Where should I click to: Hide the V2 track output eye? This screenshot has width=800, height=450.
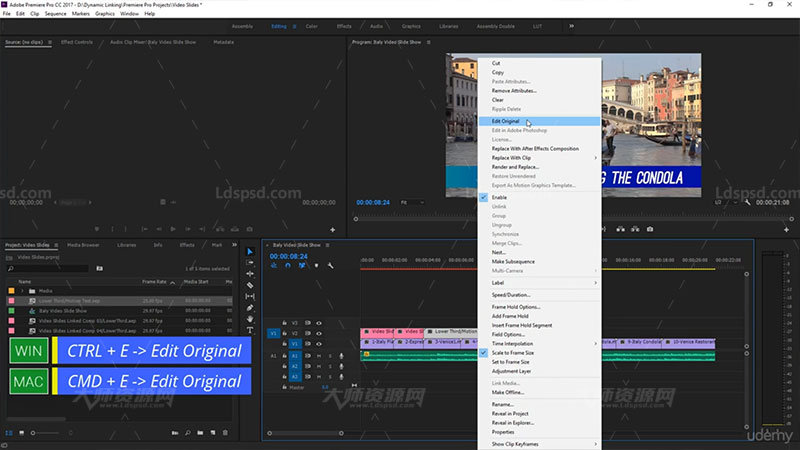[x=319, y=333]
